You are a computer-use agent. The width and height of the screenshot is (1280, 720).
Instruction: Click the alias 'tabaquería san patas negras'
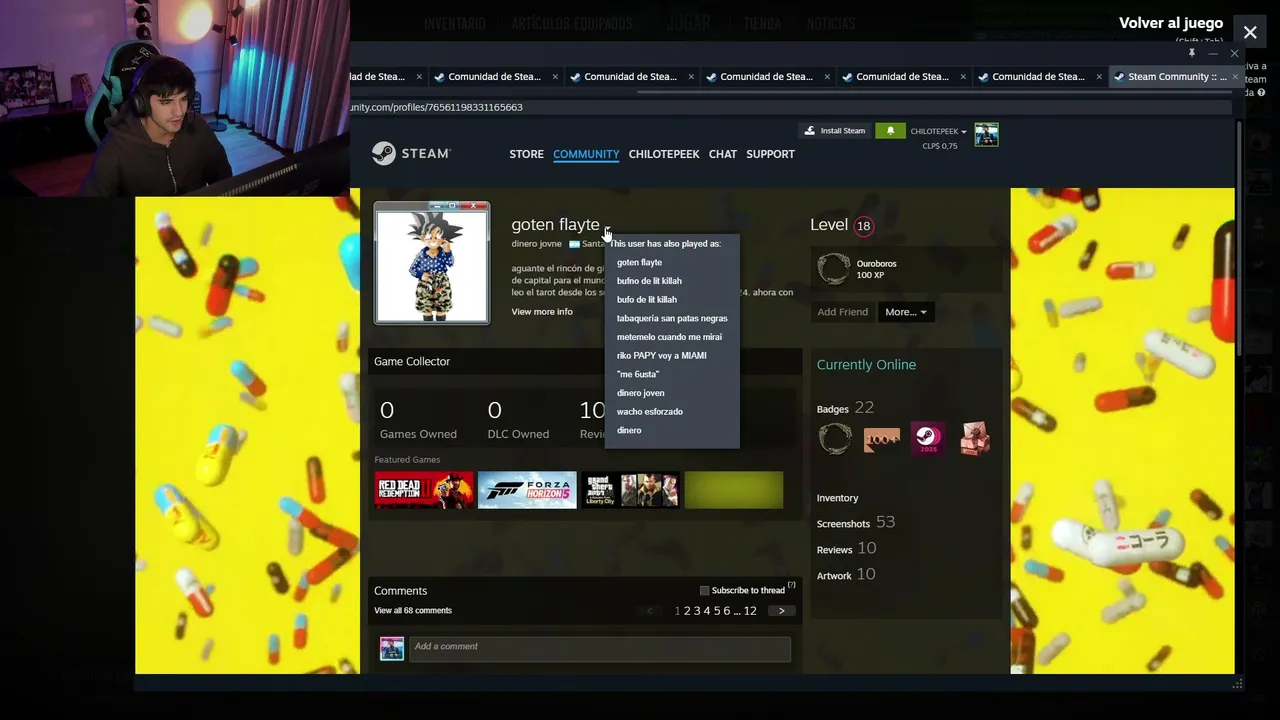[x=672, y=318]
